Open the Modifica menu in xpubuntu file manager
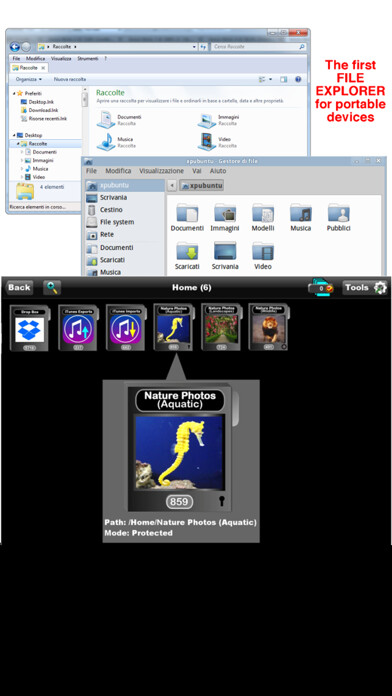This screenshot has height=696, width=392. (x=118, y=171)
